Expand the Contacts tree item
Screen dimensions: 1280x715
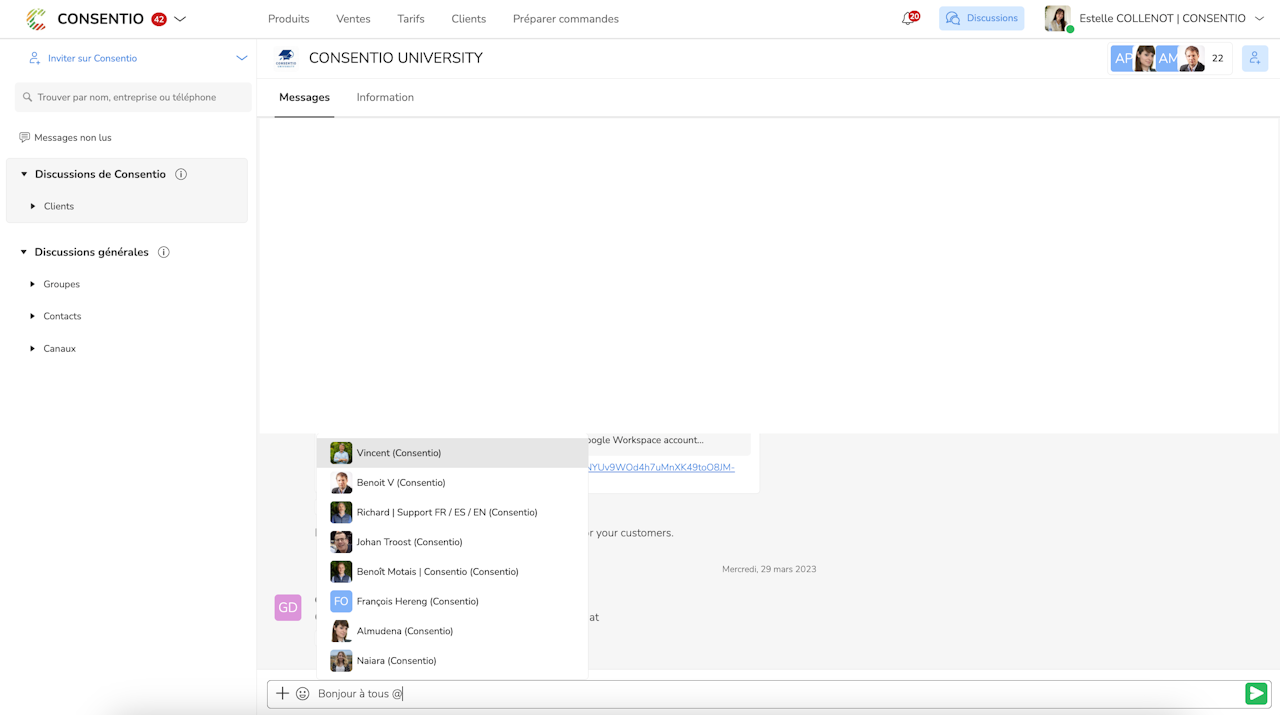[x=33, y=316]
